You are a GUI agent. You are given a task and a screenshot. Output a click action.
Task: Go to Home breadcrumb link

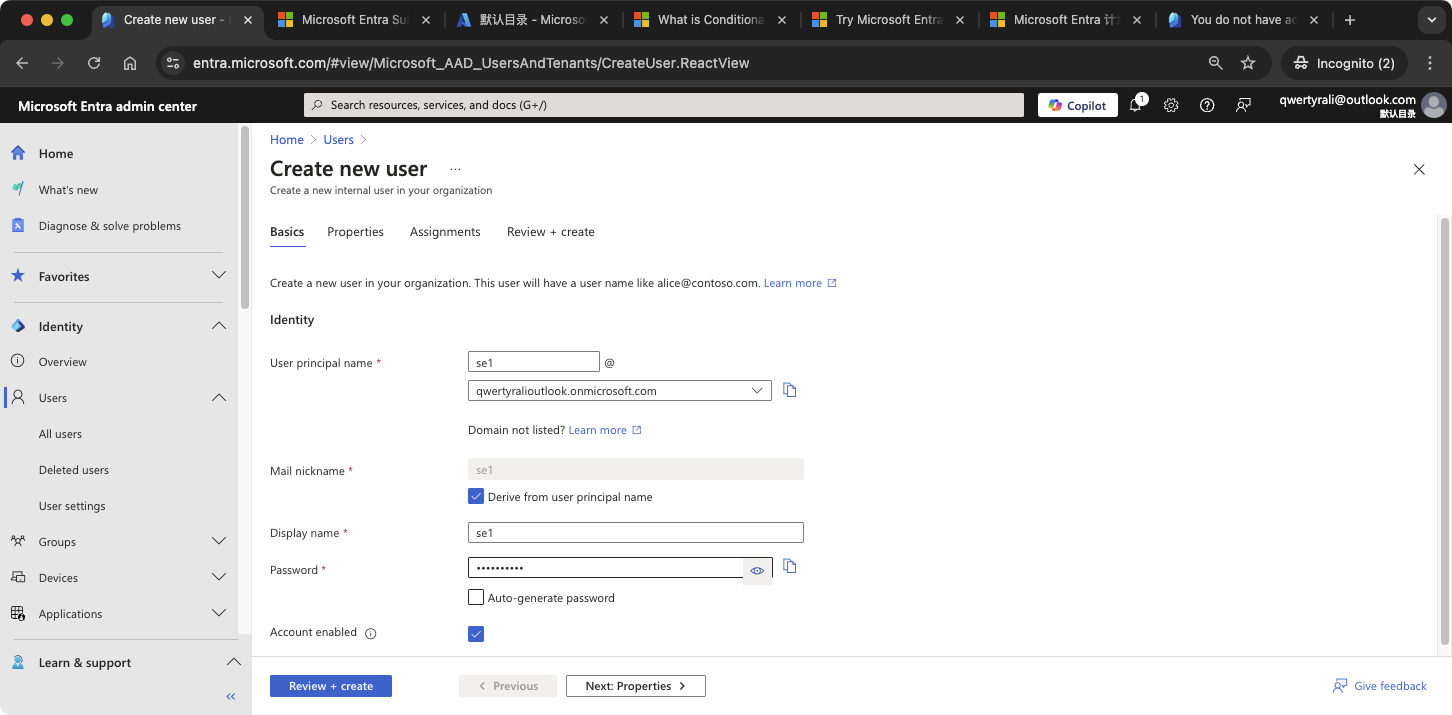(287, 140)
